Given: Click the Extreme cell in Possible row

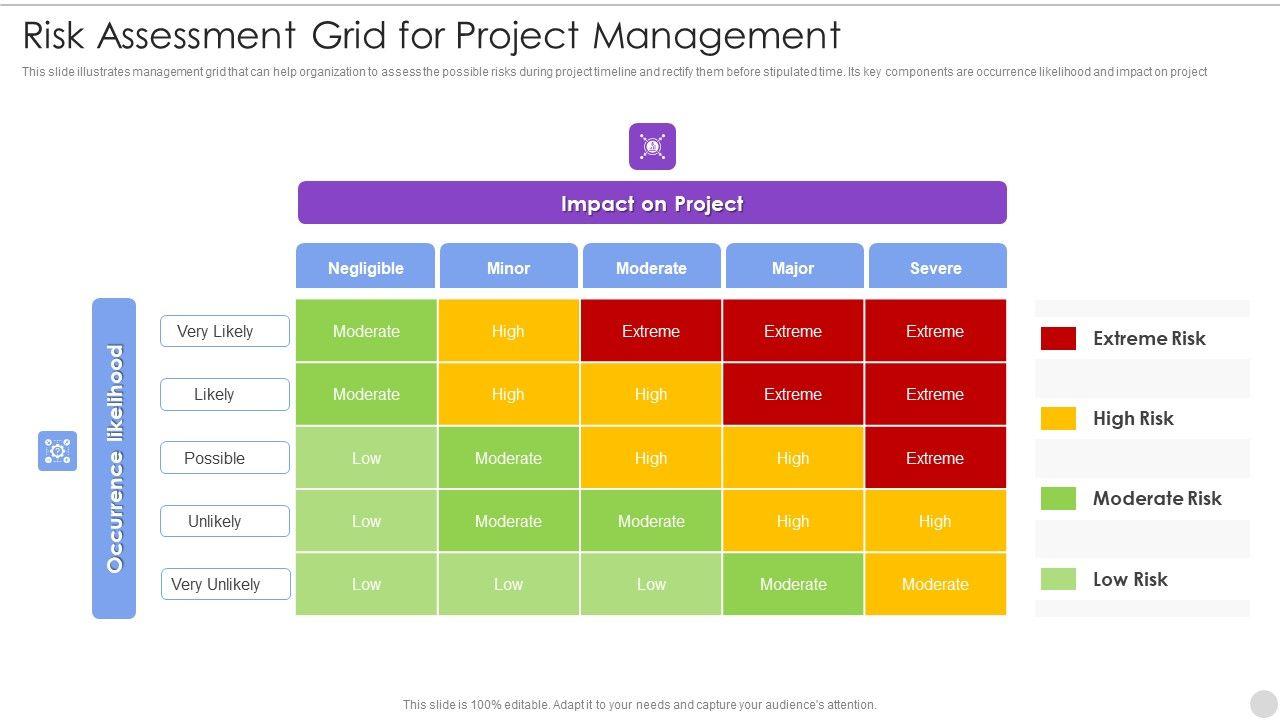Looking at the screenshot, I should 935,458.
